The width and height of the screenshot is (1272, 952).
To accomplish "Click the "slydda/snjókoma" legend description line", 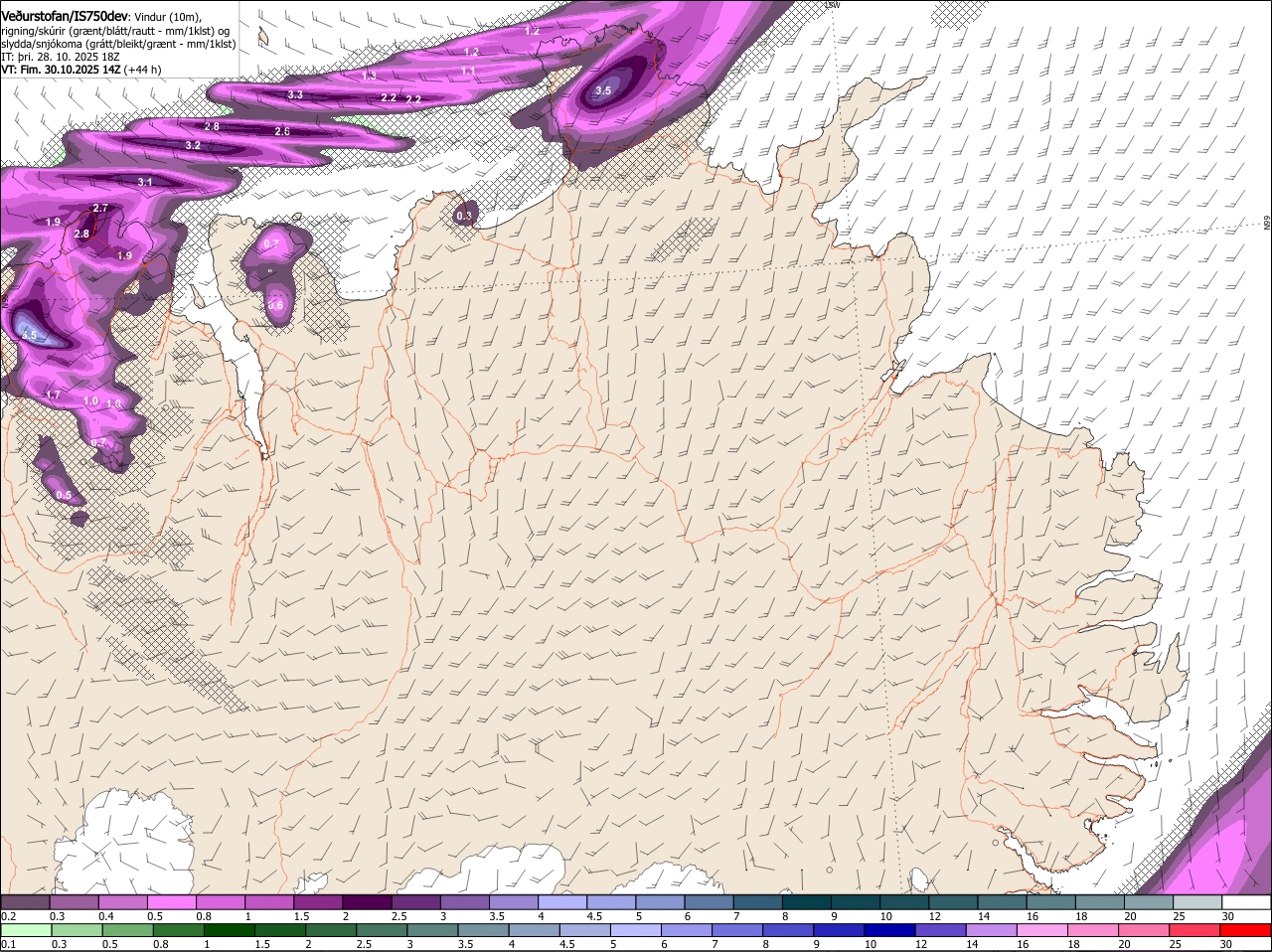I will (x=118, y=44).
